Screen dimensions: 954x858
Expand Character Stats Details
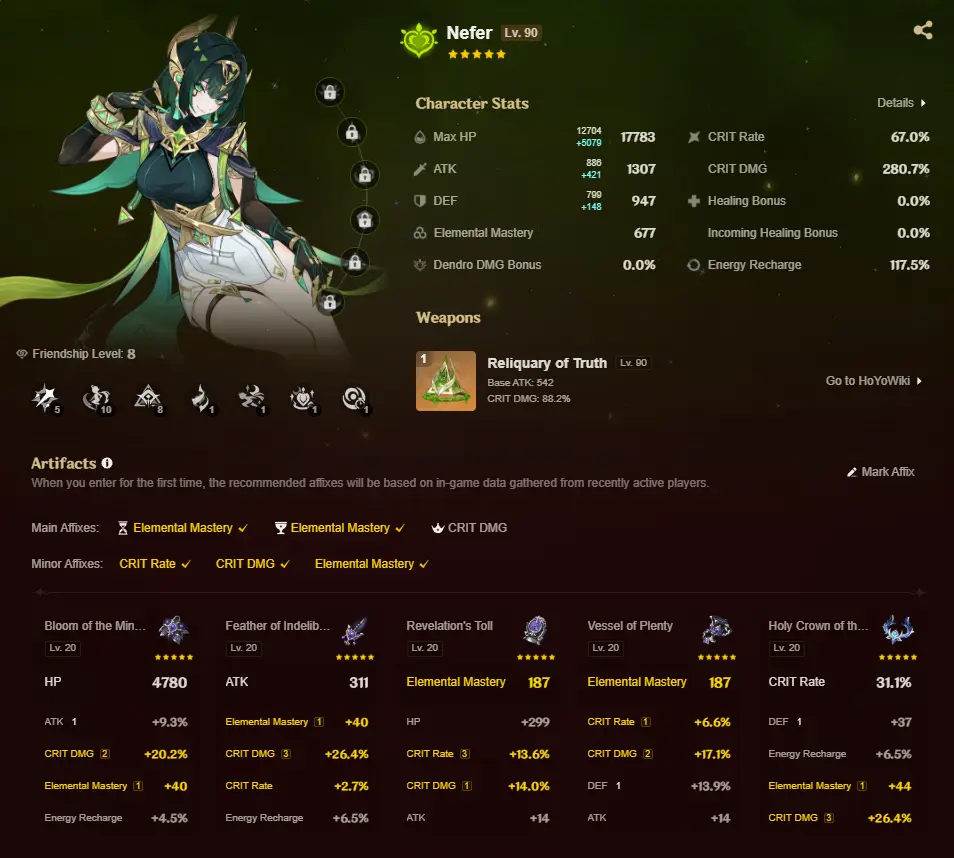click(x=901, y=103)
